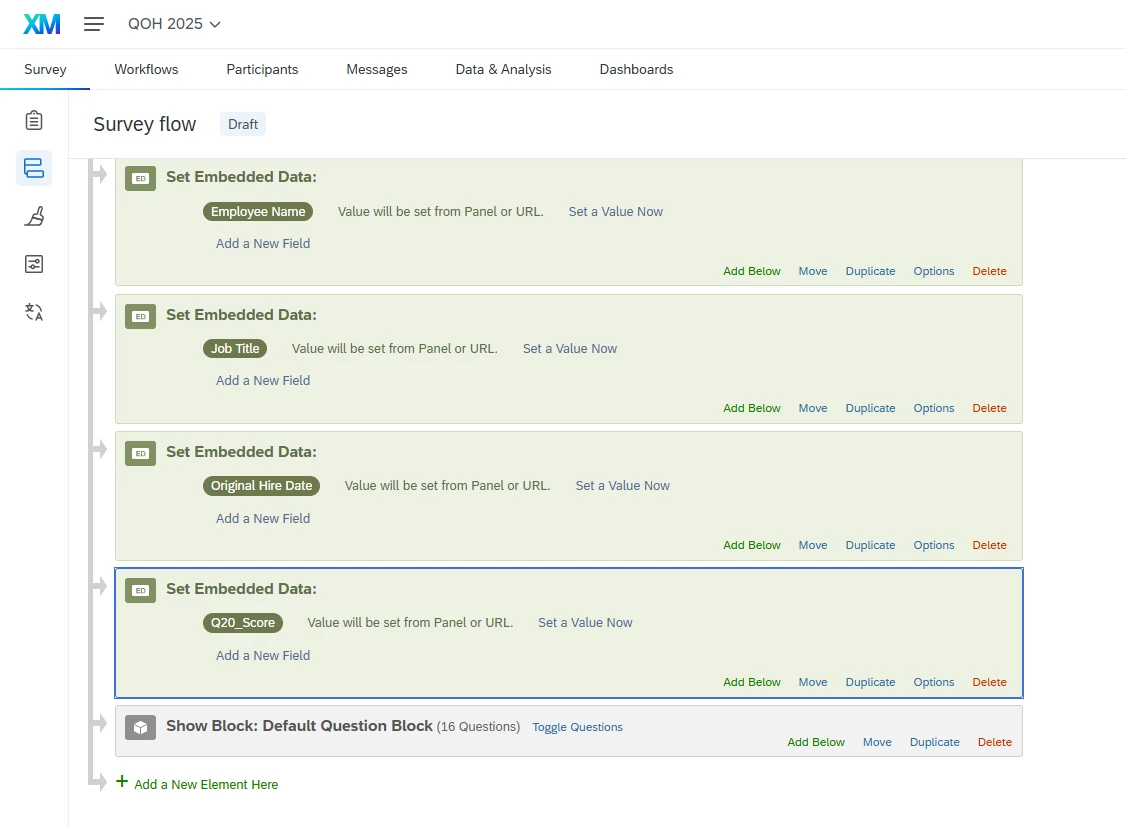Duplicate the Employee Name block
The image size is (1126, 828).
click(870, 271)
